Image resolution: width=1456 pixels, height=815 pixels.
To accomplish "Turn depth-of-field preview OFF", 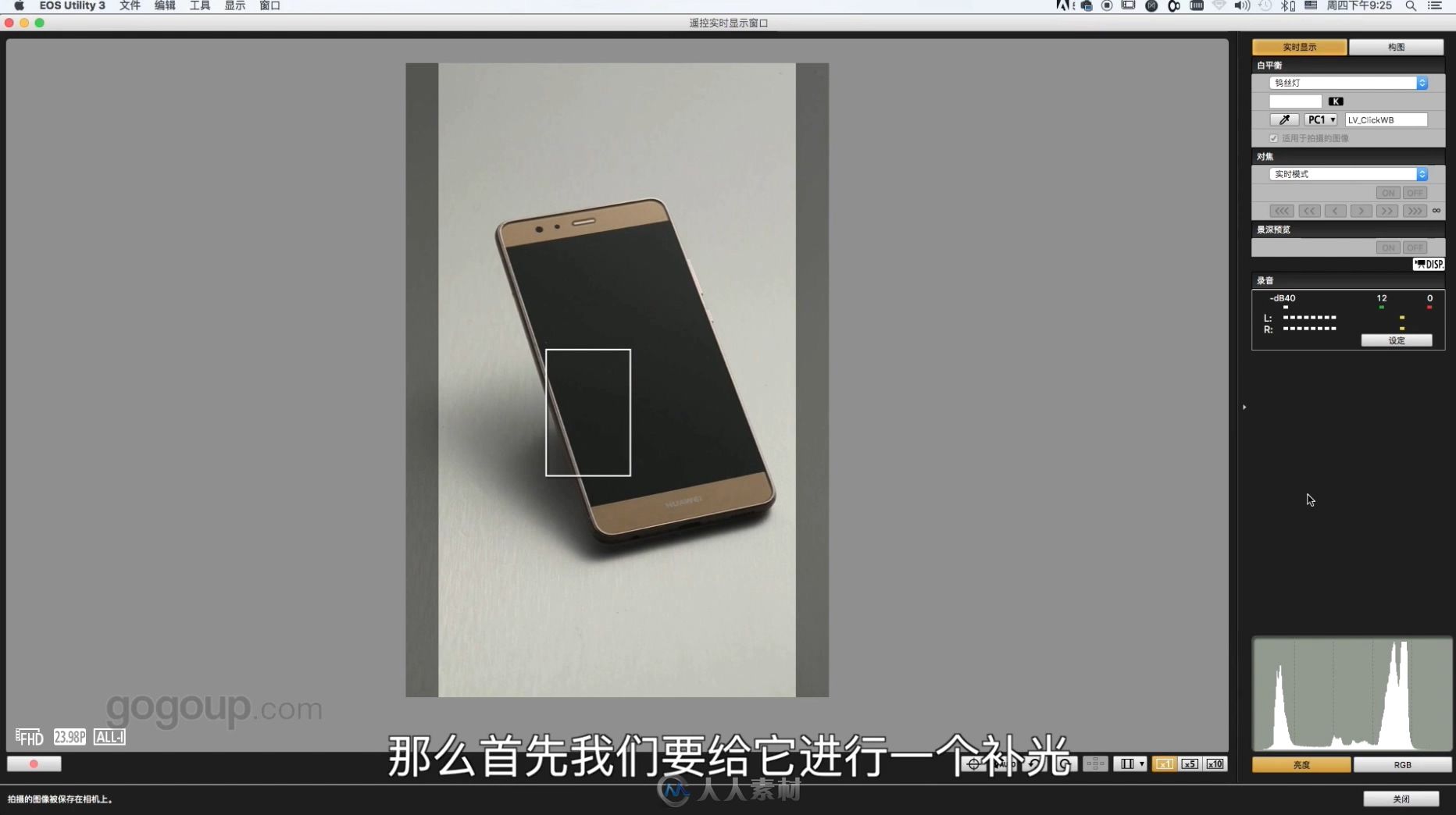I will coord(1415,247).
